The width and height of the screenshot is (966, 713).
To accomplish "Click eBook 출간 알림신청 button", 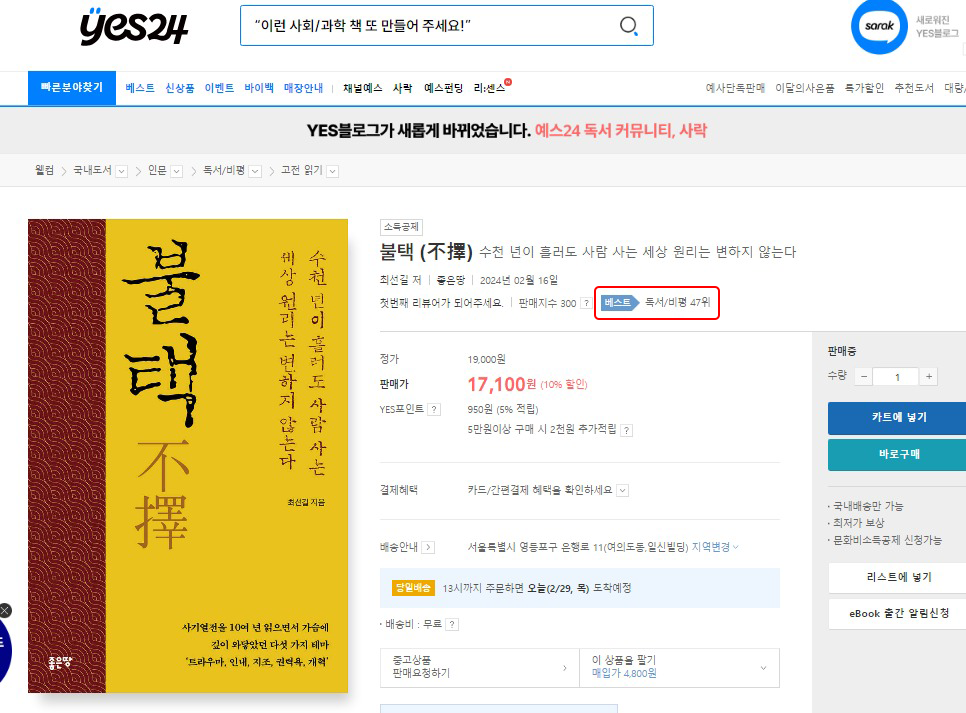I will [x=897, y=614].
